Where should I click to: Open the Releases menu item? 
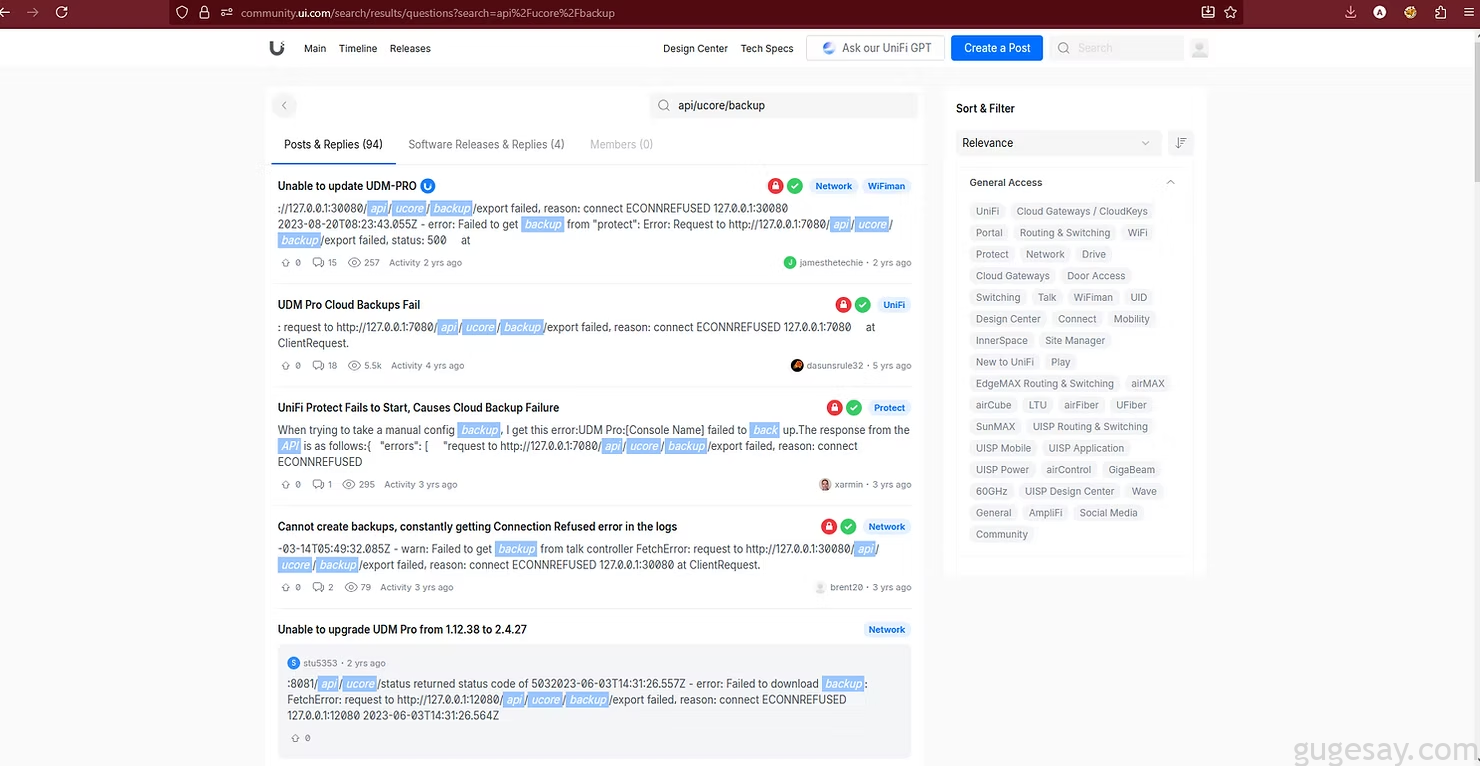(410, 48)
